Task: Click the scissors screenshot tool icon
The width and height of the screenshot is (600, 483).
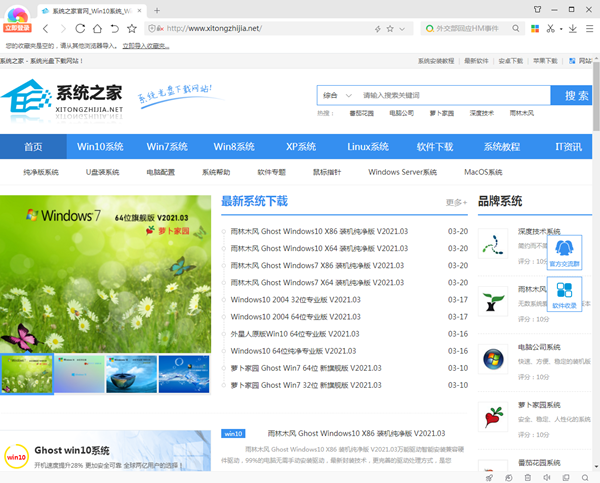Action: point(550,28)
